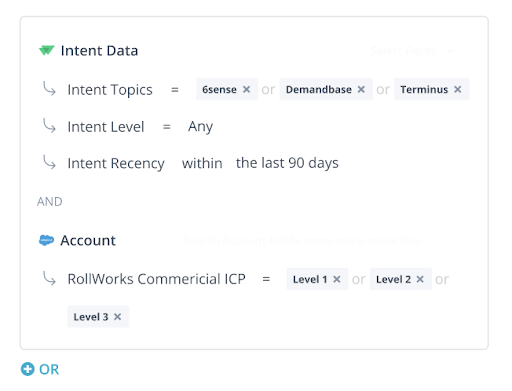The image size is (512, 391).
Task: Remove the Level 1 ICP tag
Action: coord(337,279)
